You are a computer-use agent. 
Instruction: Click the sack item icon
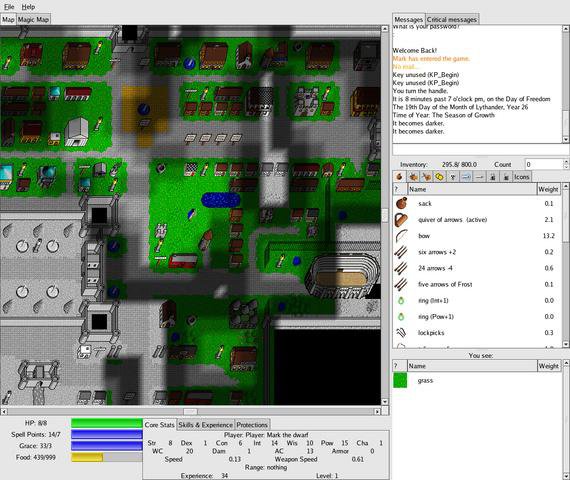(401, 203)
